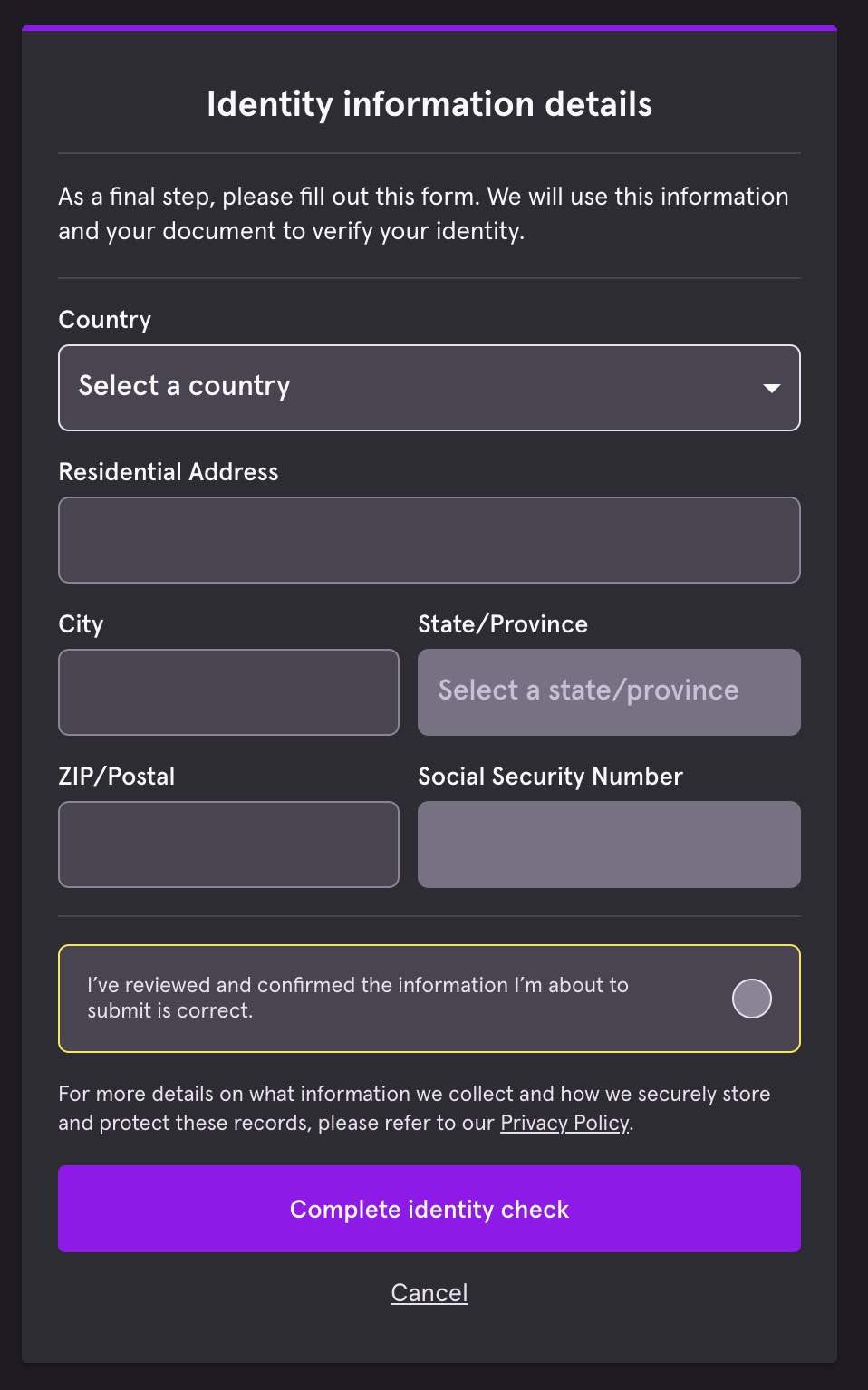Viewport: 868px width, 1390px height.
Task: Tick the reviewed and confirmed circle
Action: (x=751, y=999)
